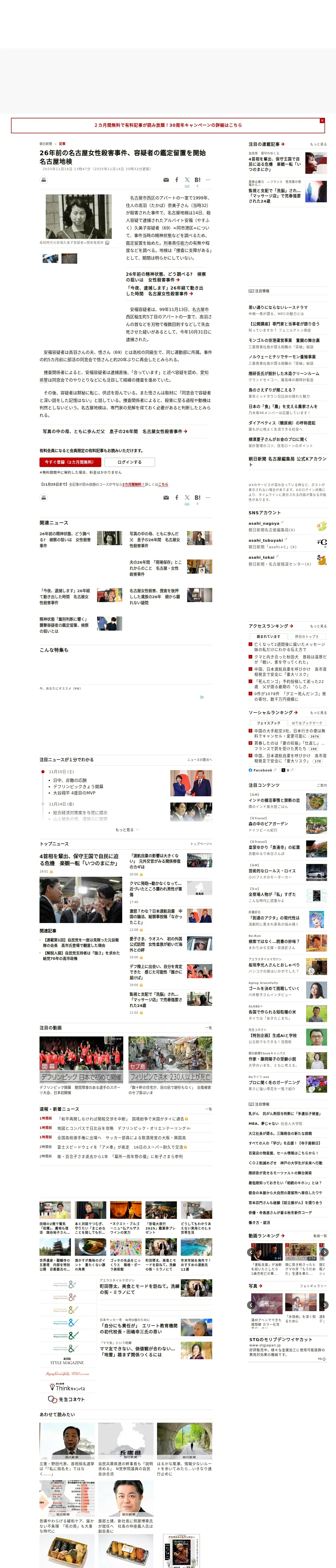Screen dimensions: 336x1568
Task: Open 注目の連載記事 もっと見る link
Action: [318, 144]
